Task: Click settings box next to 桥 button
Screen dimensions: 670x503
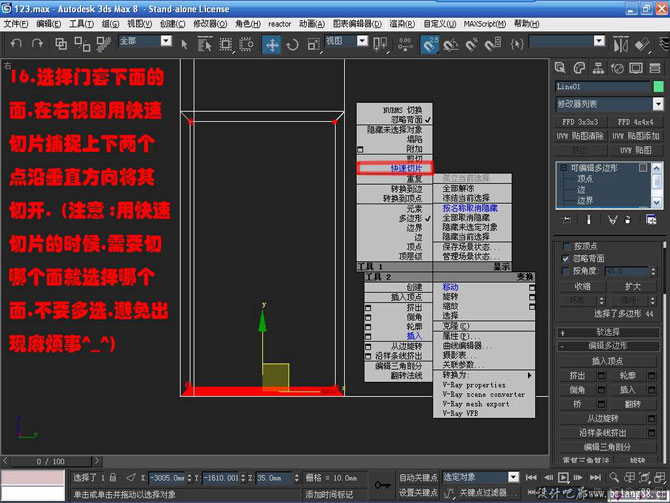Action: coord(601,404)
